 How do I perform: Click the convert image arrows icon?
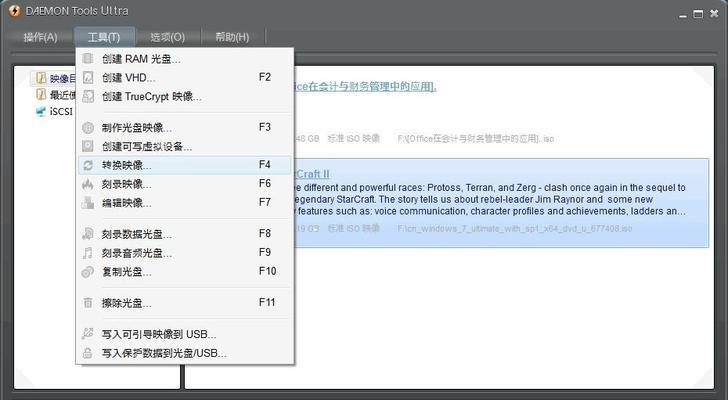[x=88, y=165]
